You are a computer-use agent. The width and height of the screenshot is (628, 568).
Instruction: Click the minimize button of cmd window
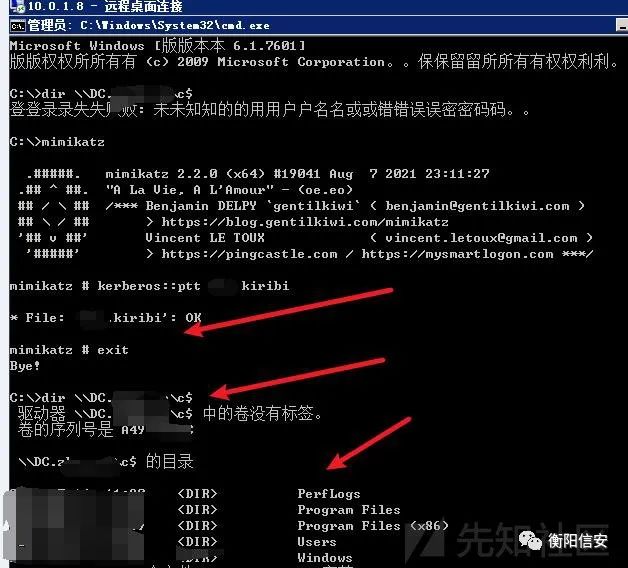click(622, 26)
